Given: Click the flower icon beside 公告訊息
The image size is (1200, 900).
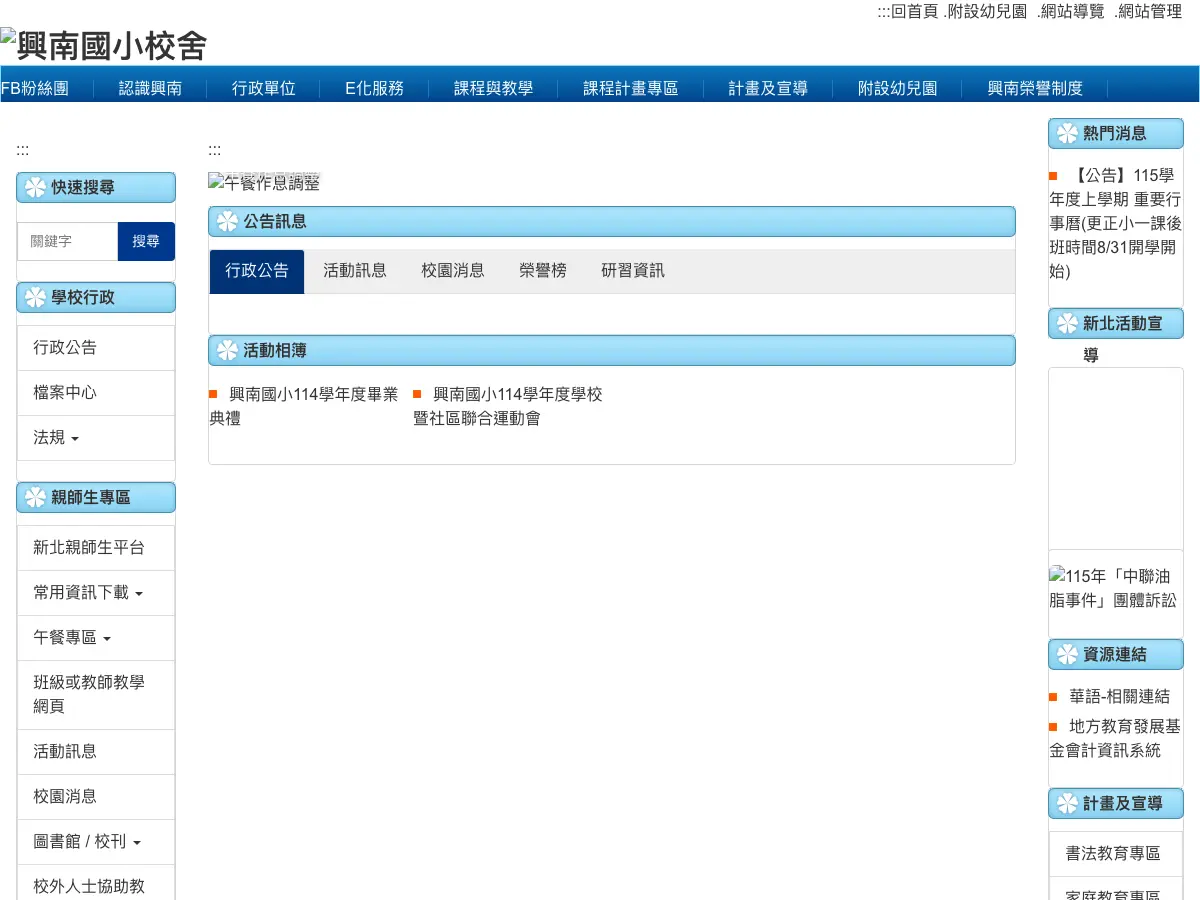Looking at the screenshot, I should coord(227,221).
